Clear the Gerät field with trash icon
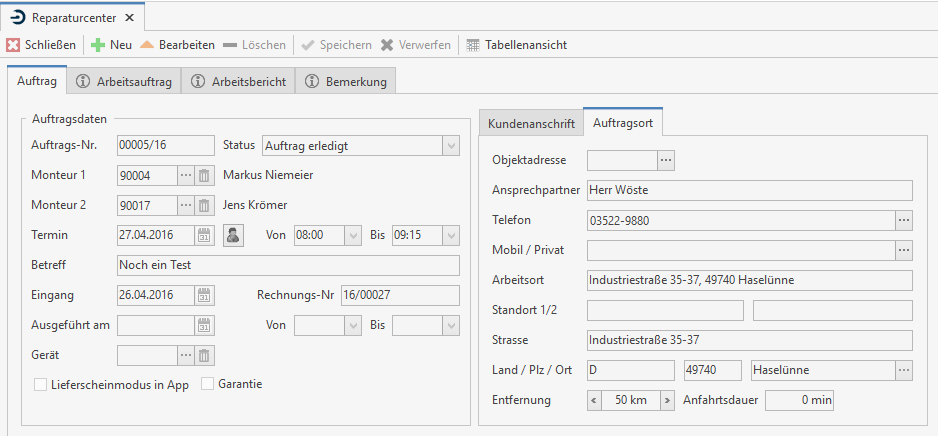 pyautogui.click(x=204, y=355)
